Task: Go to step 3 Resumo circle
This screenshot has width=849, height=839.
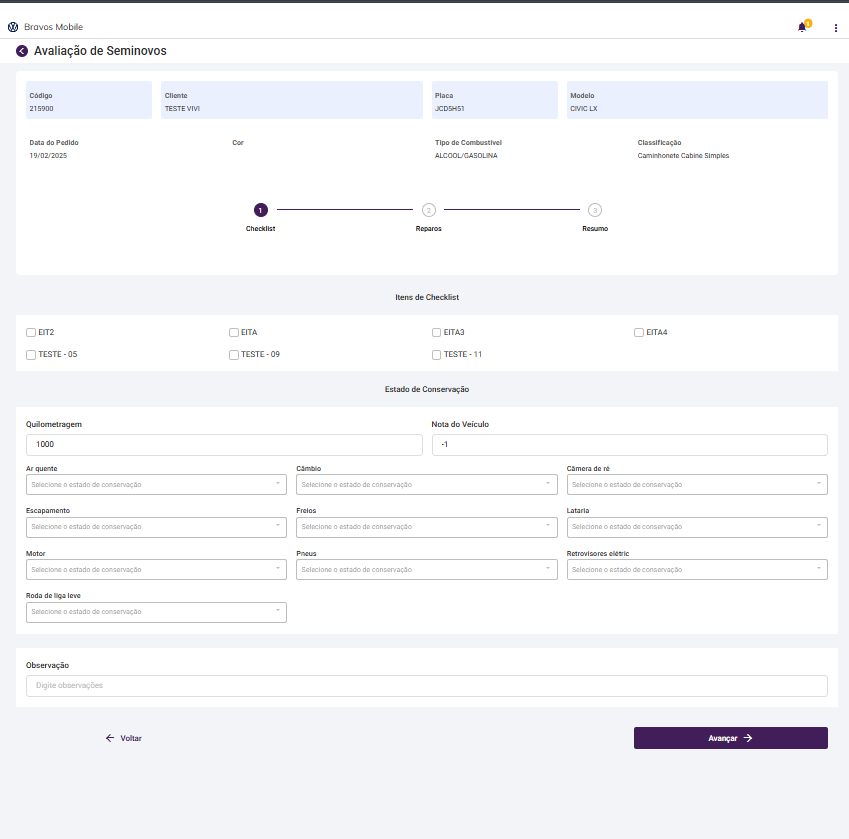Action: pyautogui.click(x=595, y=210)
